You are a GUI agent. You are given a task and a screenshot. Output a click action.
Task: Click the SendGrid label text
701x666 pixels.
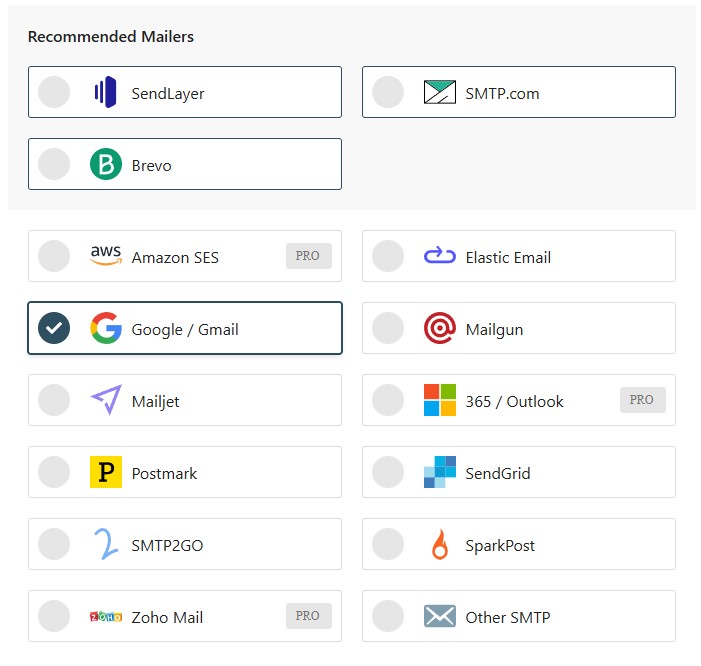(498, 474)
